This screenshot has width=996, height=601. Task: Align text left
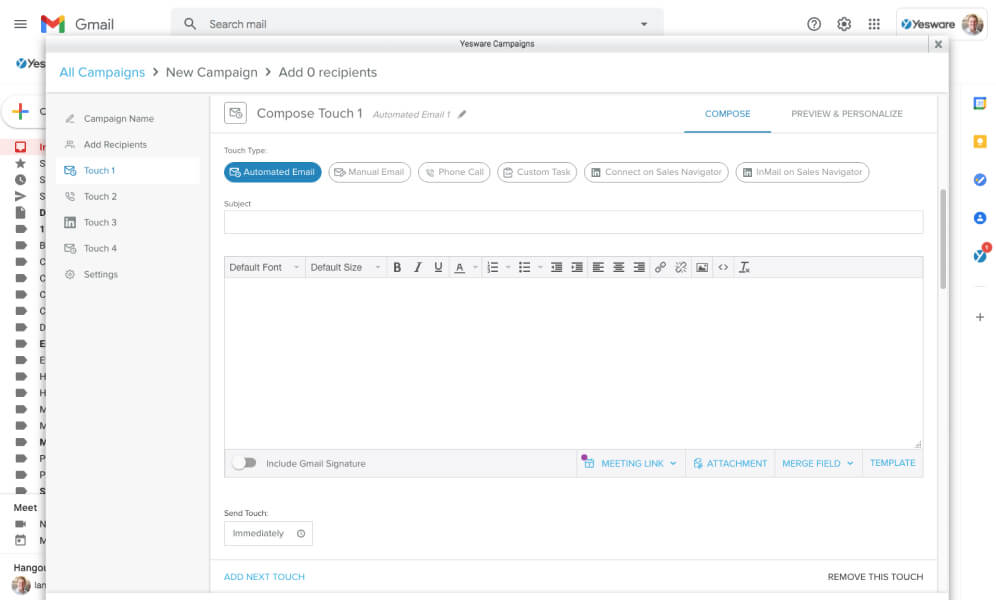598,267
